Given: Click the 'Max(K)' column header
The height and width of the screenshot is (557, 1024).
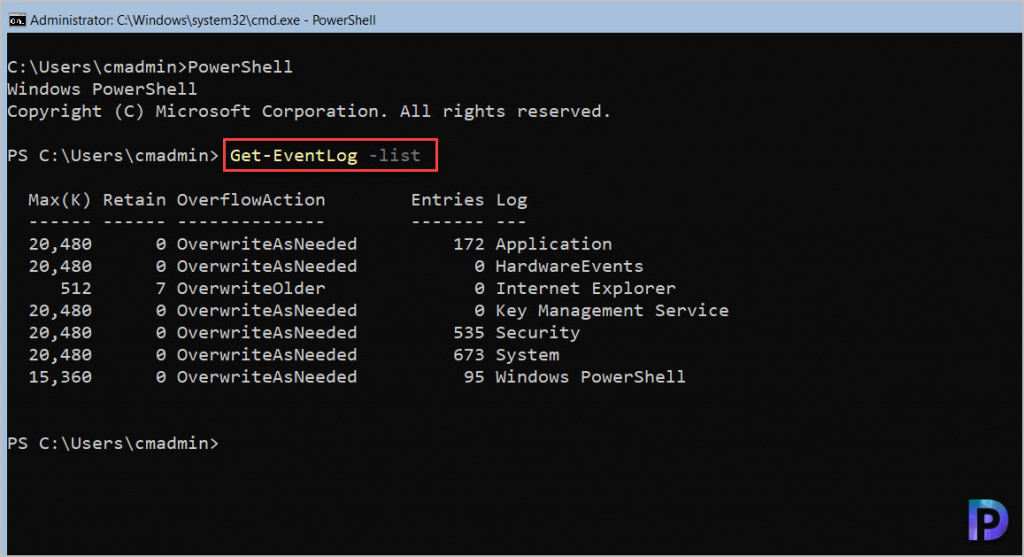Looking at the screenshot, I should tap(59, 200).
